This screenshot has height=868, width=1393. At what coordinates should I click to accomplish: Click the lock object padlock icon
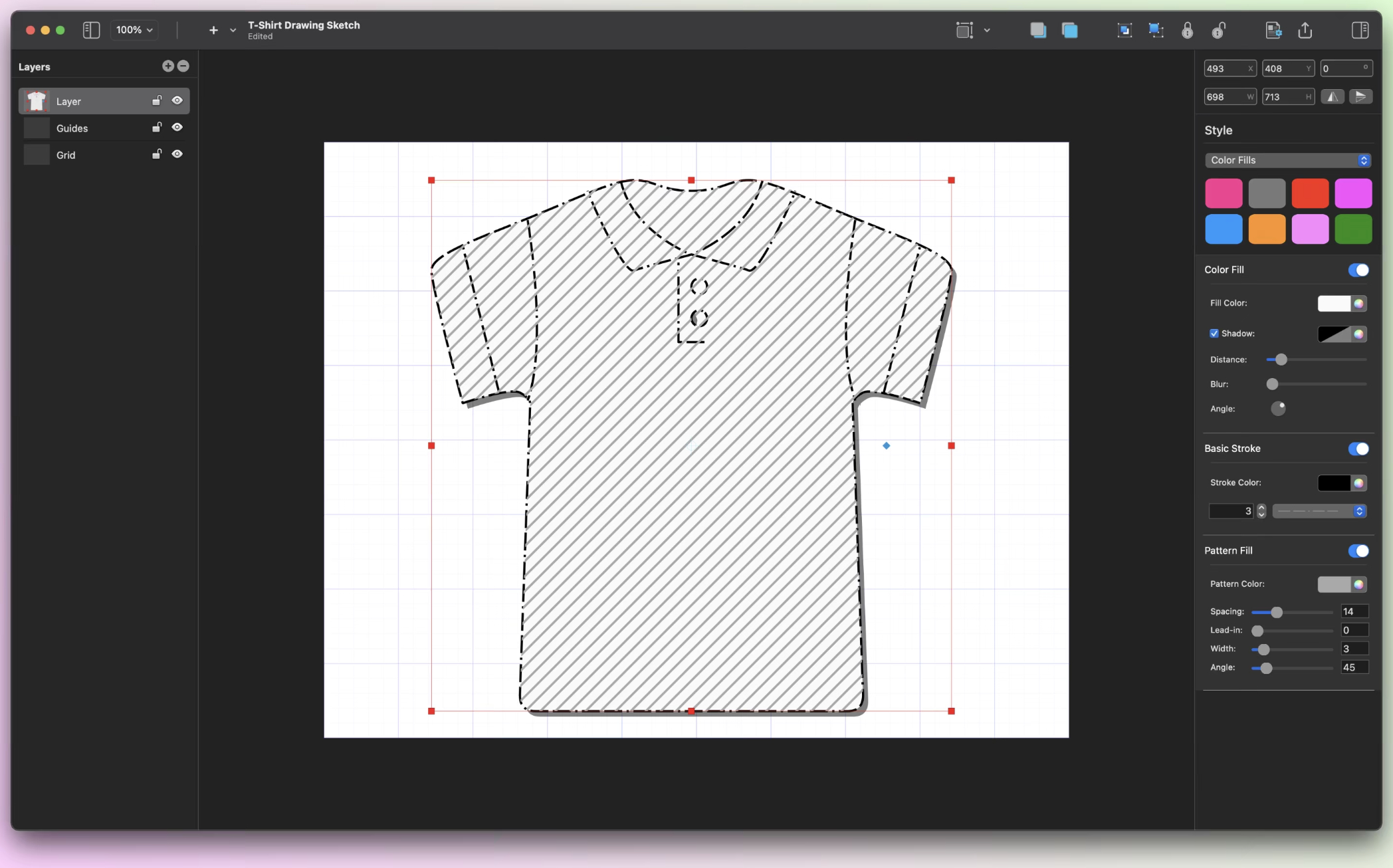click(x=1187, y=30)
